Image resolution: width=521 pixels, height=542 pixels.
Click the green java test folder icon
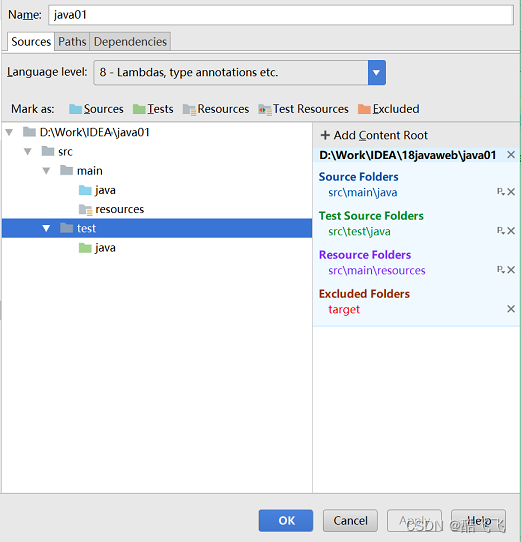pos(85,247)
